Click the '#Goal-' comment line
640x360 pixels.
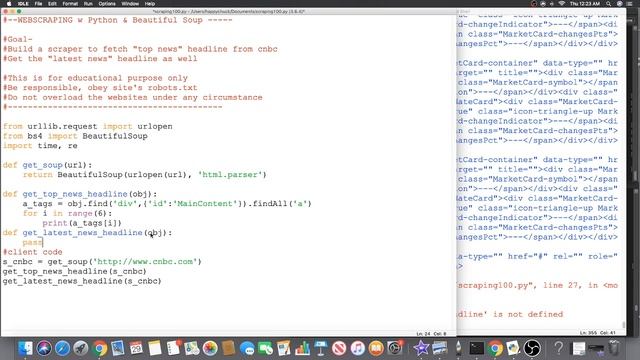[18, 39]
